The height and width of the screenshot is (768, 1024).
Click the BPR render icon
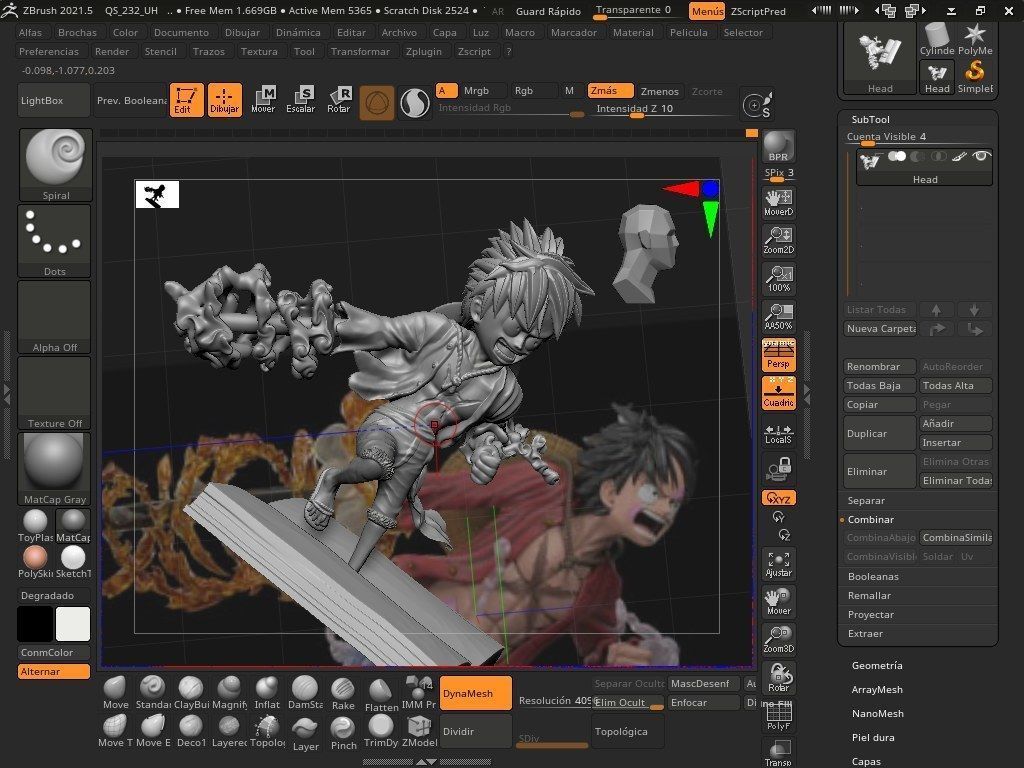778,146
